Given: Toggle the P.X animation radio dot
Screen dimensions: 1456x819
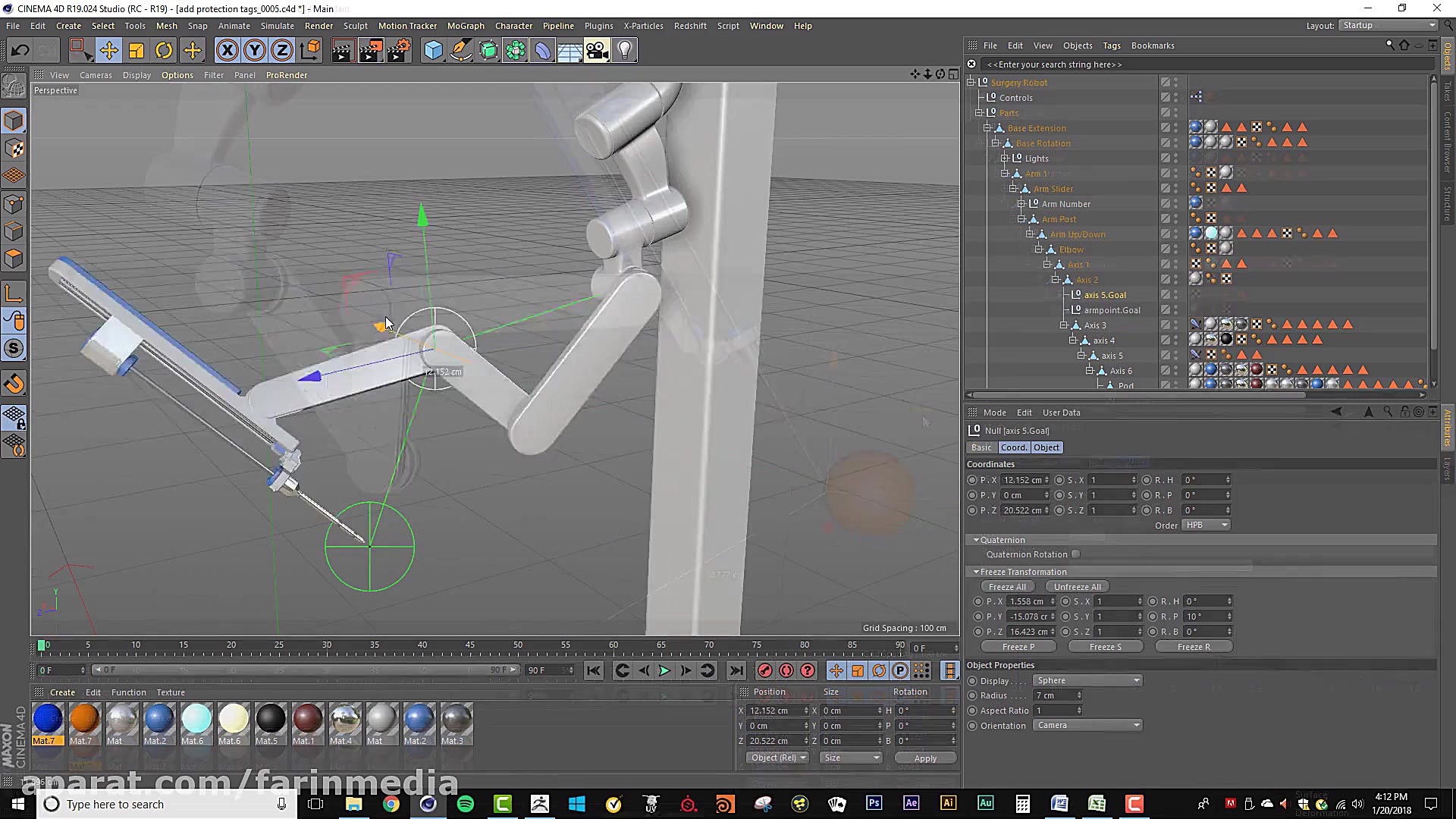Looking at the screenshot, I should coord(972,480).
